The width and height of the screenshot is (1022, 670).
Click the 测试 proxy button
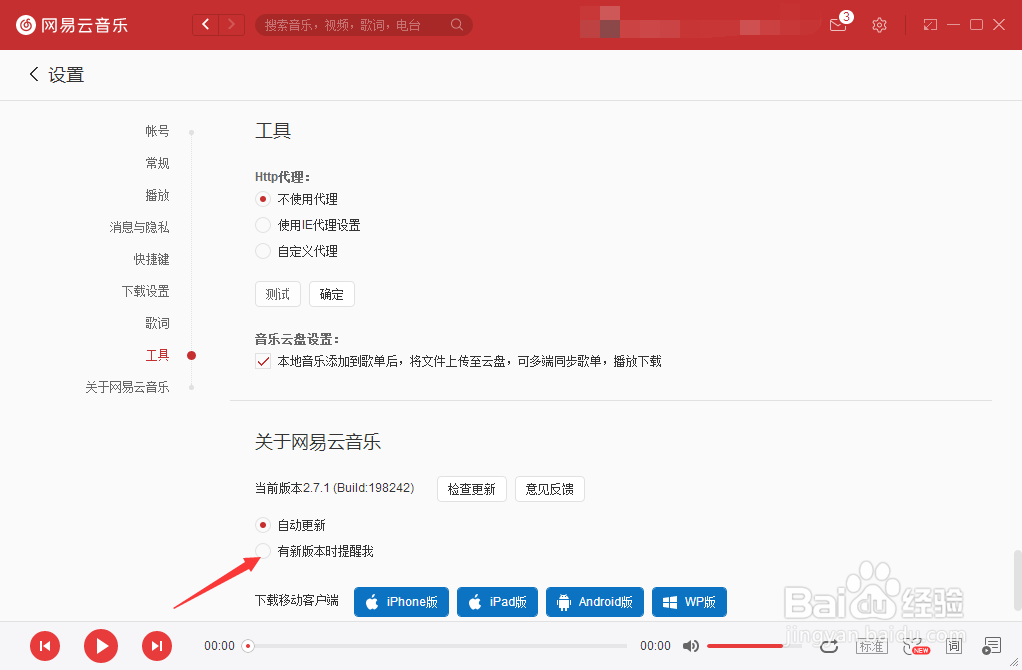pos(278,294)
